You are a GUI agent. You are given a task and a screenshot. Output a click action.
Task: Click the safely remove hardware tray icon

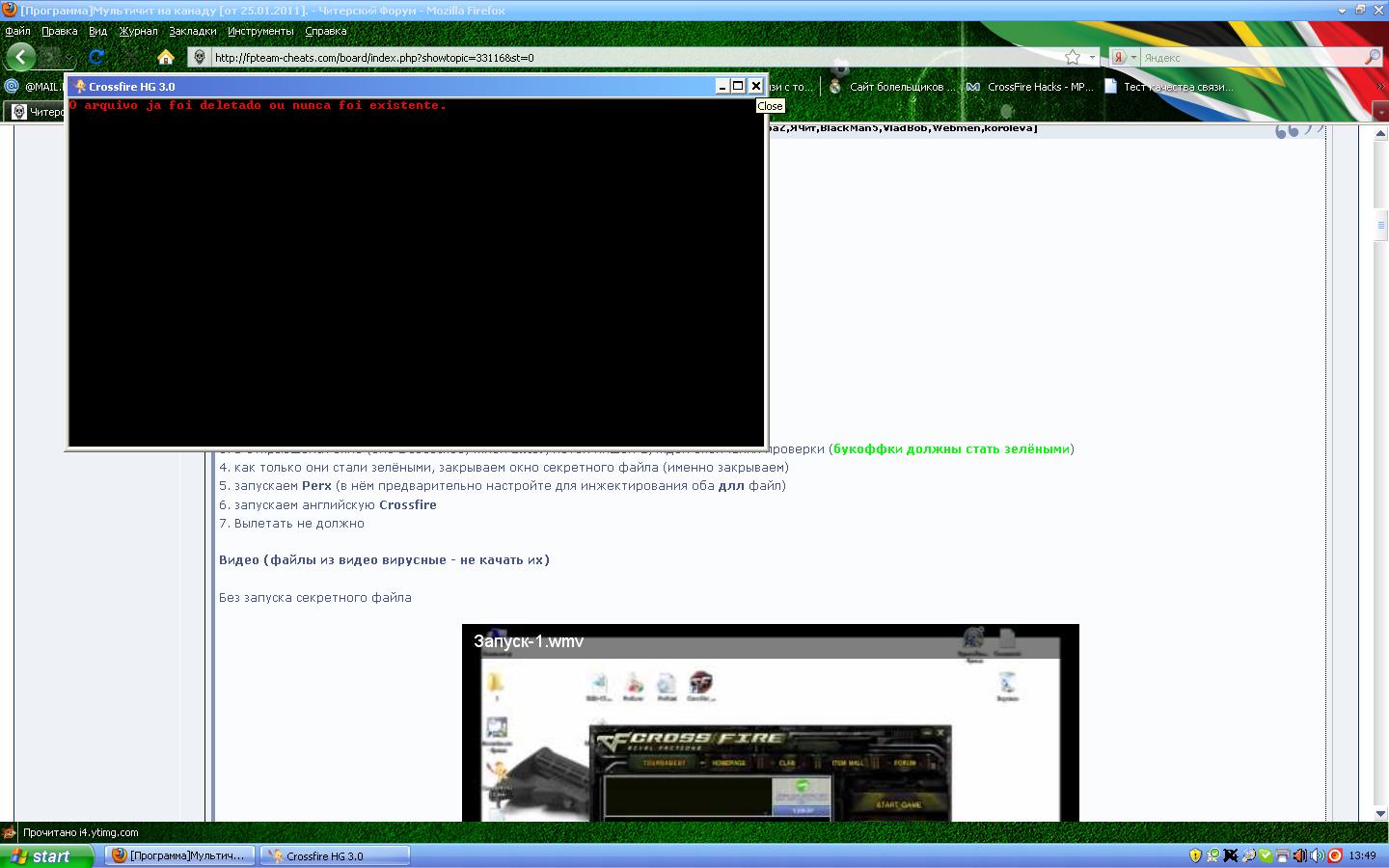[1247, 855]
